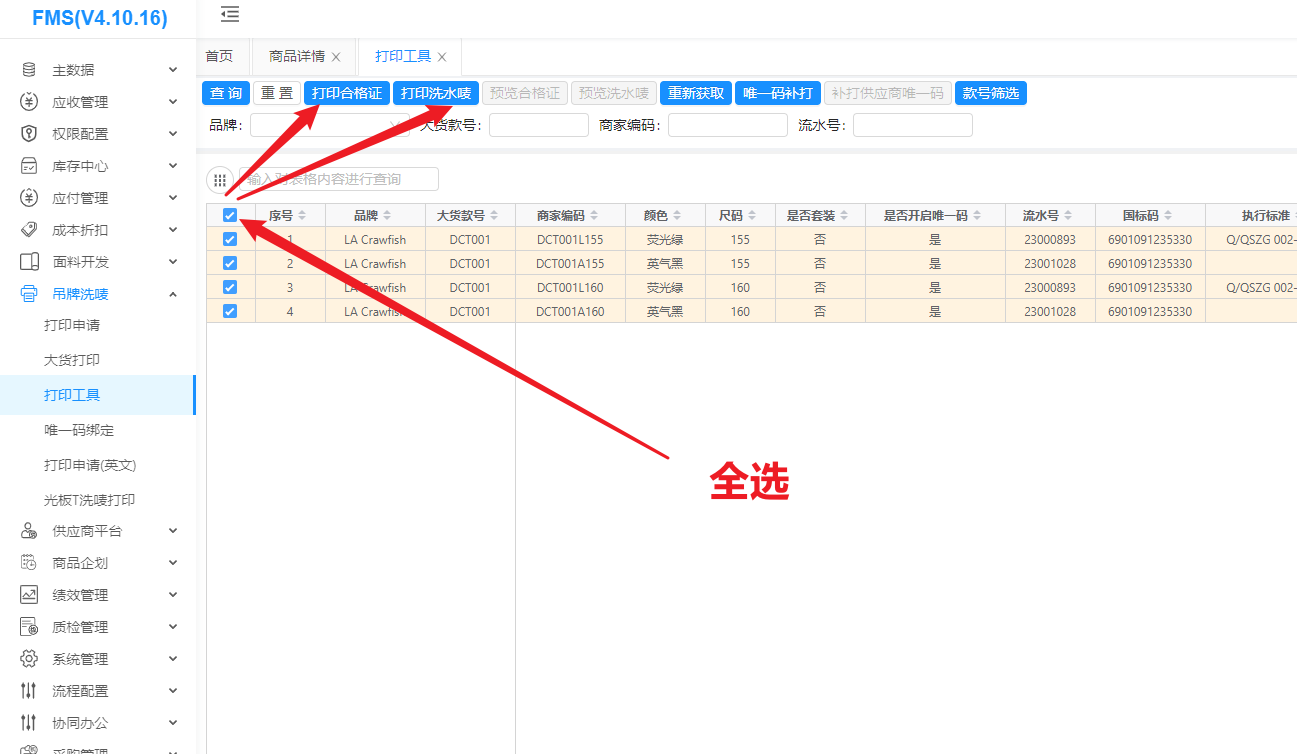Click the 打印合格证 button
Viewport: 1297px width, 754px height.
(347, 93)
